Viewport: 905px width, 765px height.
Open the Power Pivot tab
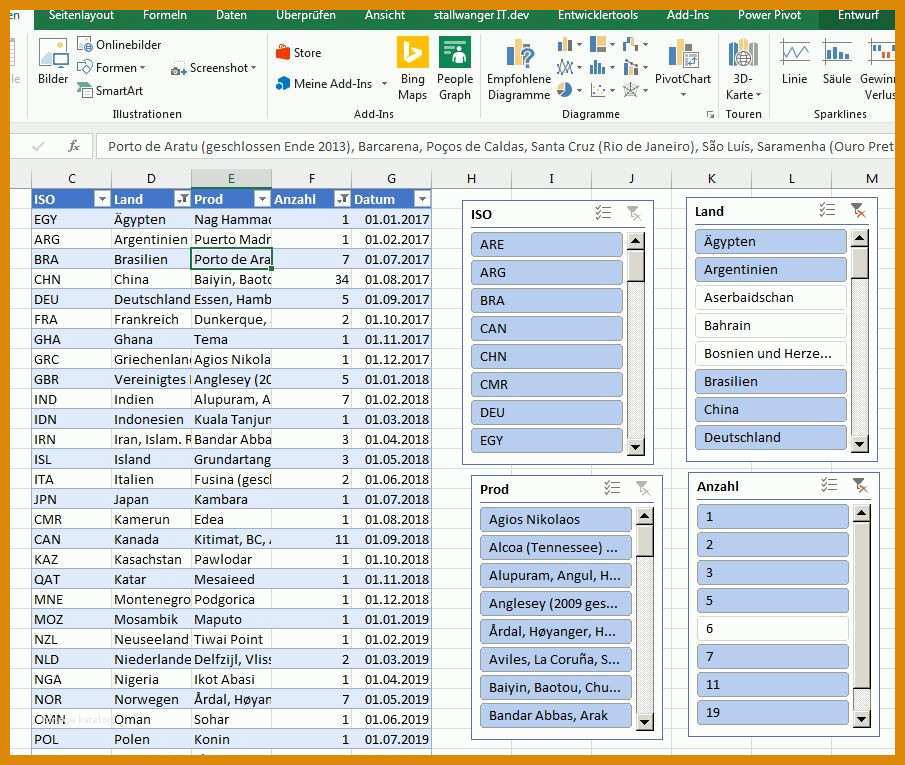[x=769, y=15]
